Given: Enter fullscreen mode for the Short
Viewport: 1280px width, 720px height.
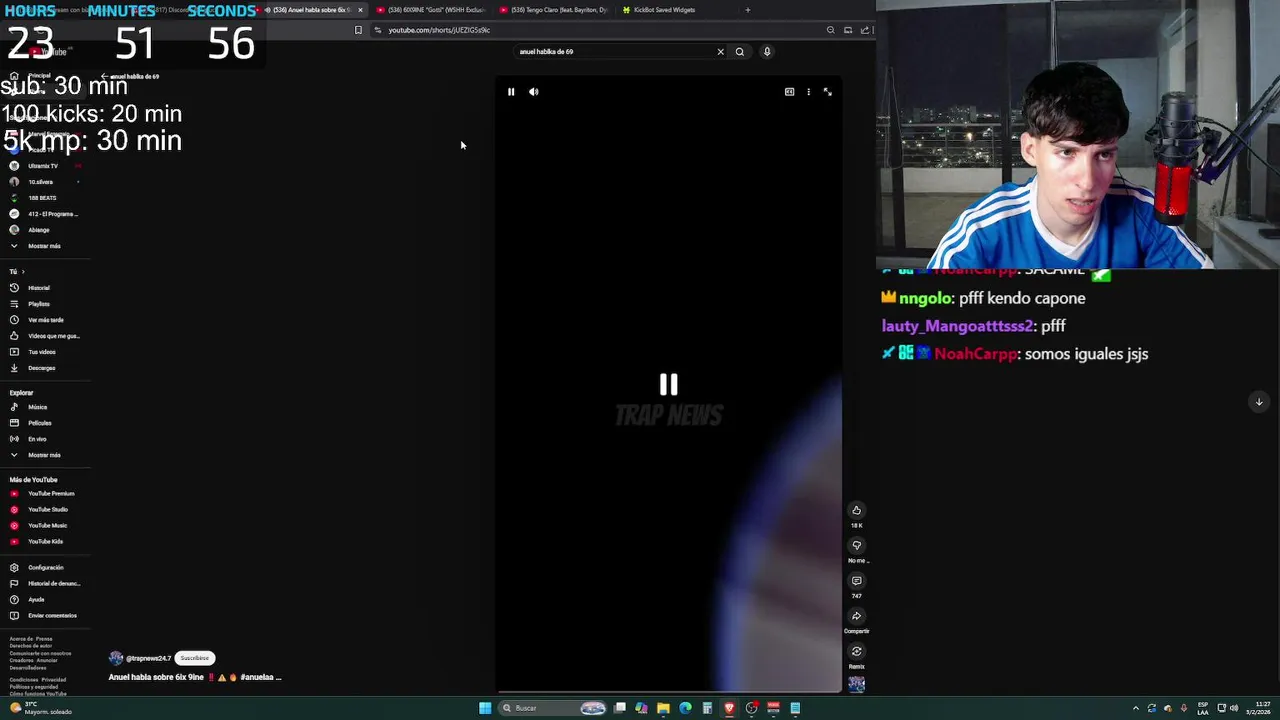Looking at the screenshot, I should [827, 92].
